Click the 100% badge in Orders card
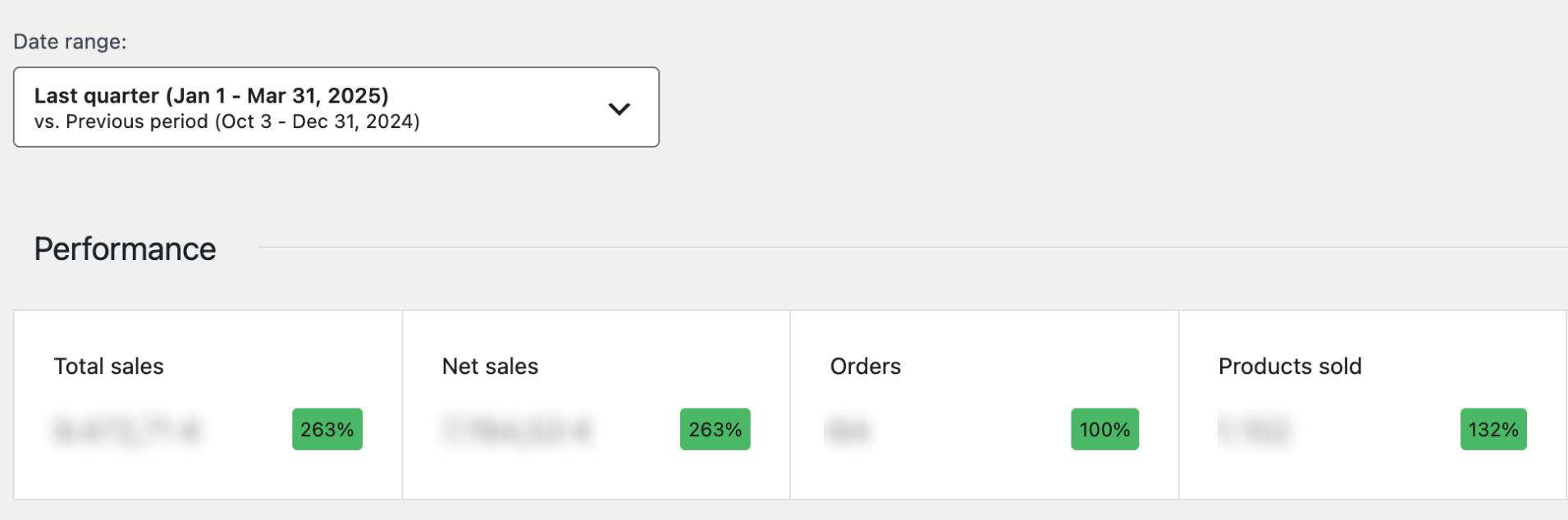The height and width of the screenshot is (520, 1568). click(1104, 429)
